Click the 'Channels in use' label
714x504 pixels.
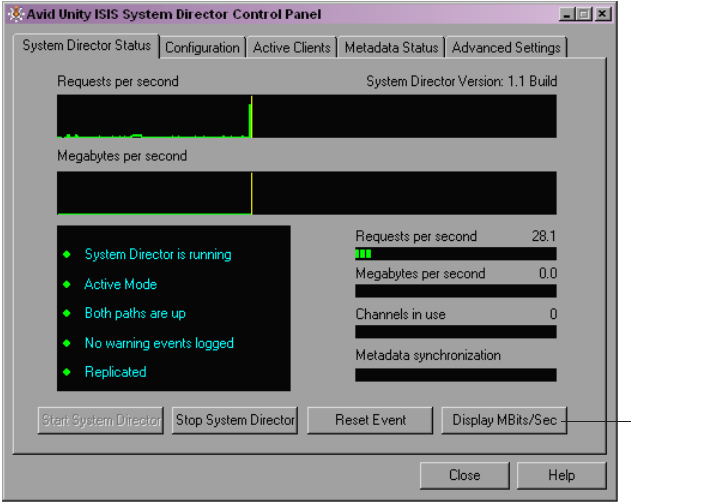click(400, 314)
